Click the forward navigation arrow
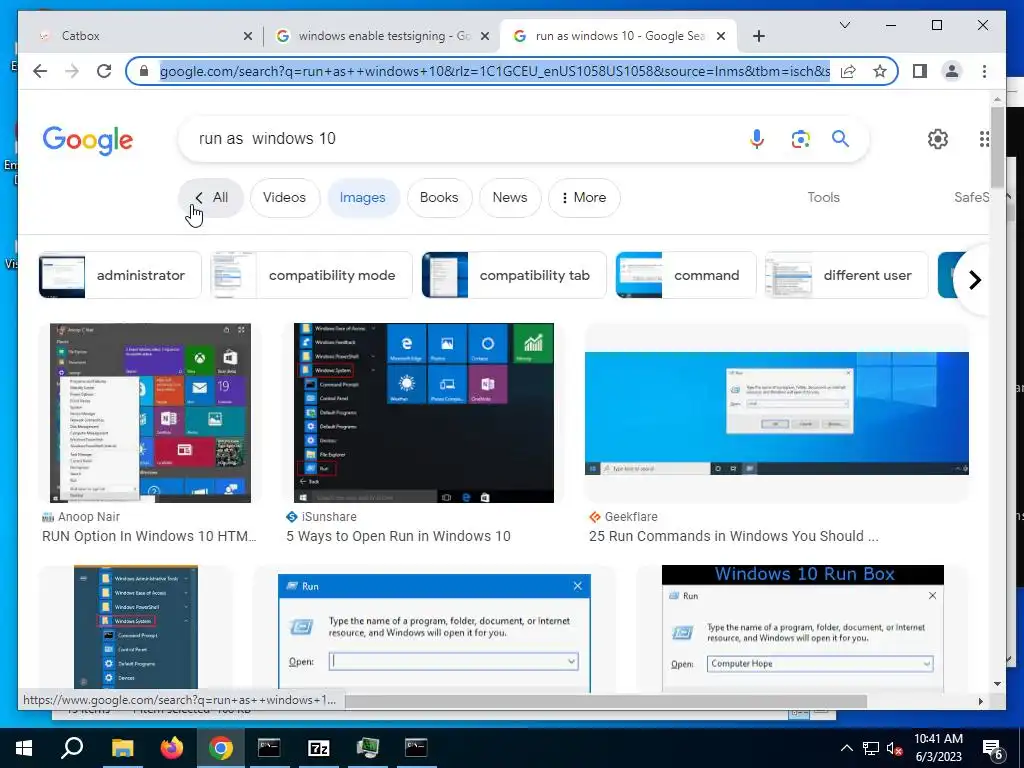1024x768 pixels. [72, 71]
